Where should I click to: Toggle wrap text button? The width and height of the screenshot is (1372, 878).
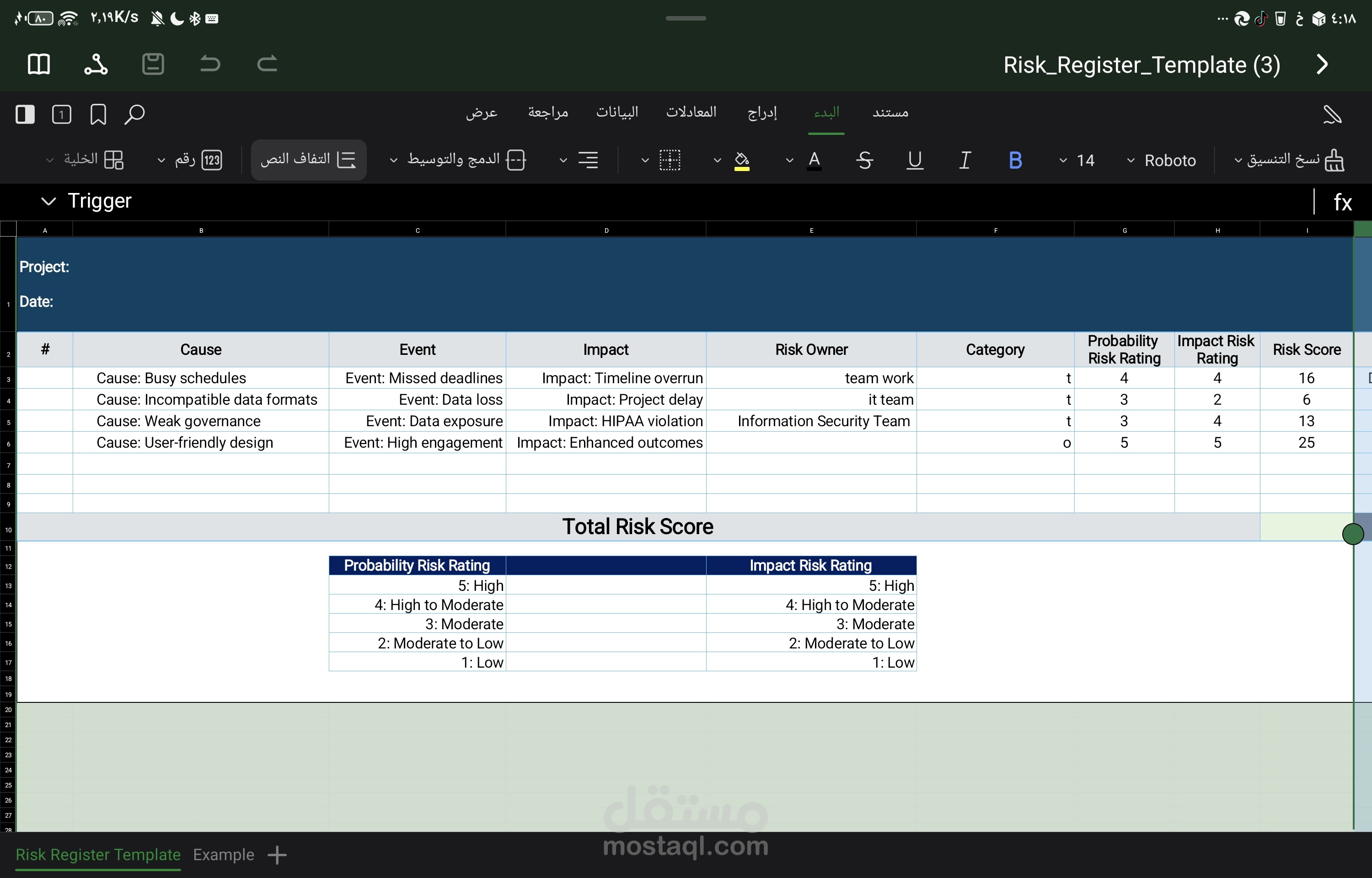(308, 160)
